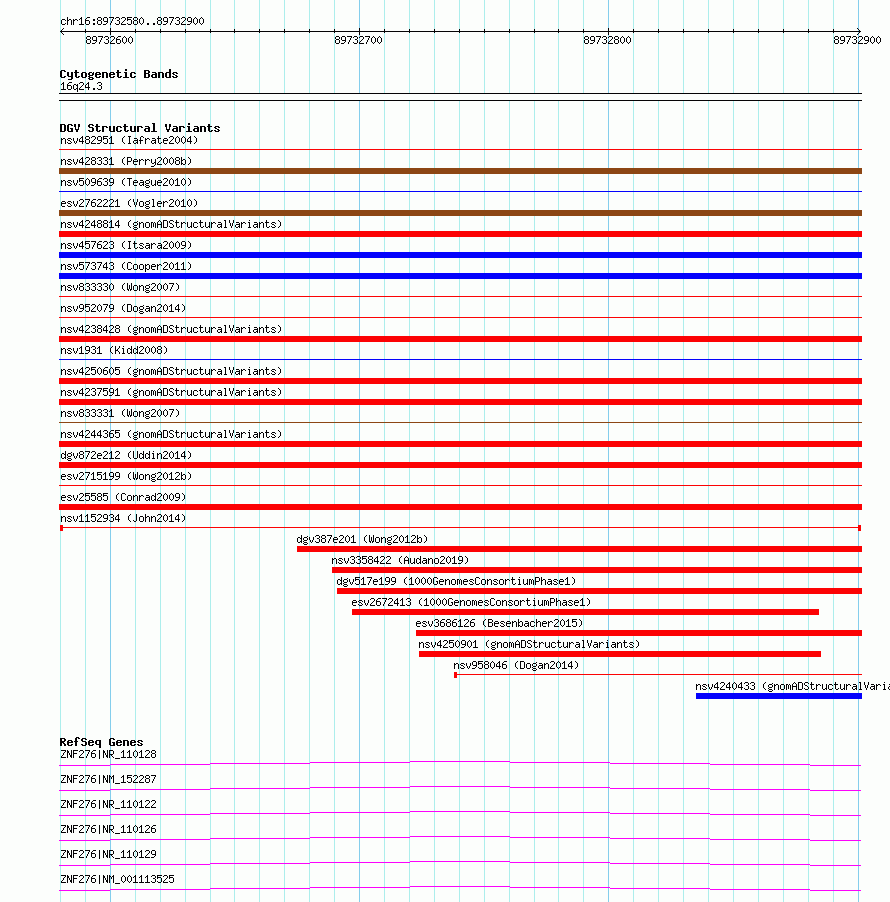The image size is (890, 902).
Task: Open nsv4250901 gnomAD variant label
Action: point(529,644)
